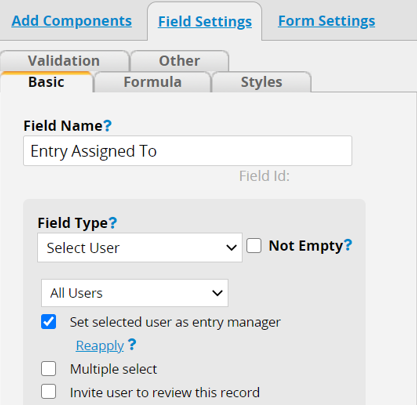Select the Field Settings tab

point(205,22)
